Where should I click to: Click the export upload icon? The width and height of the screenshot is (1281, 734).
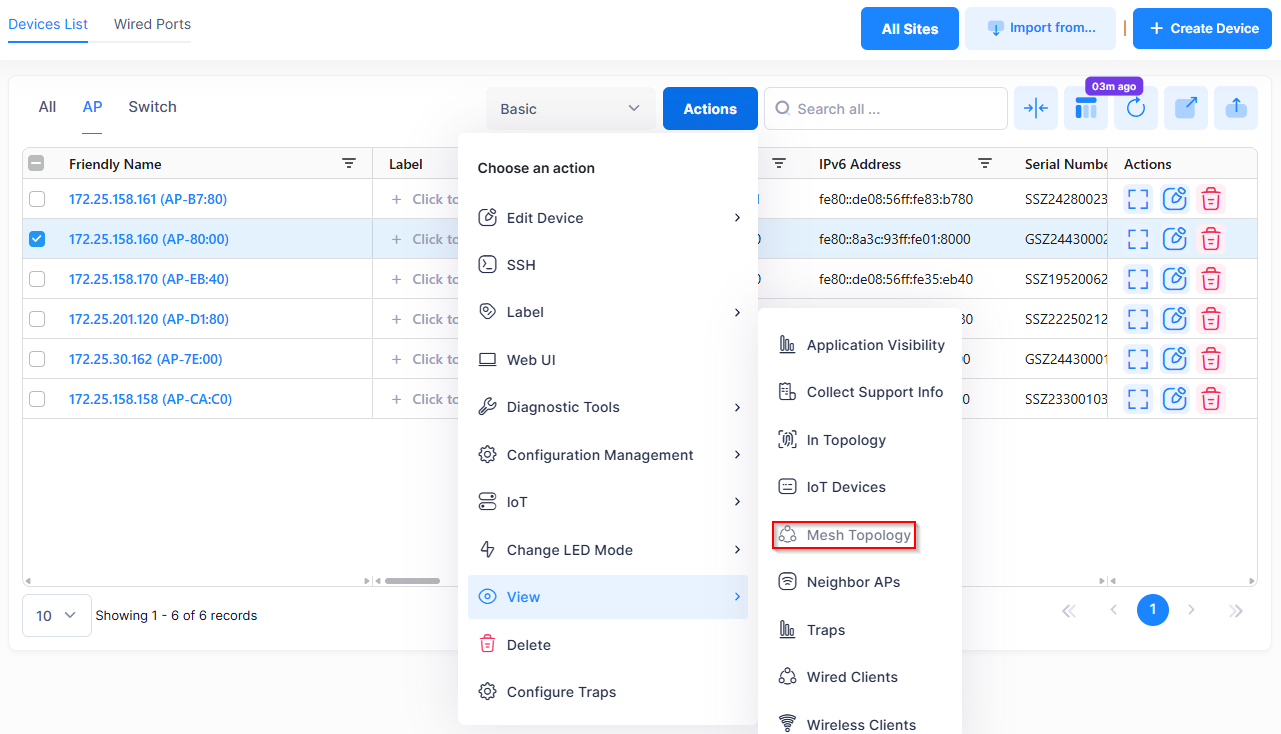(1236, 108)
